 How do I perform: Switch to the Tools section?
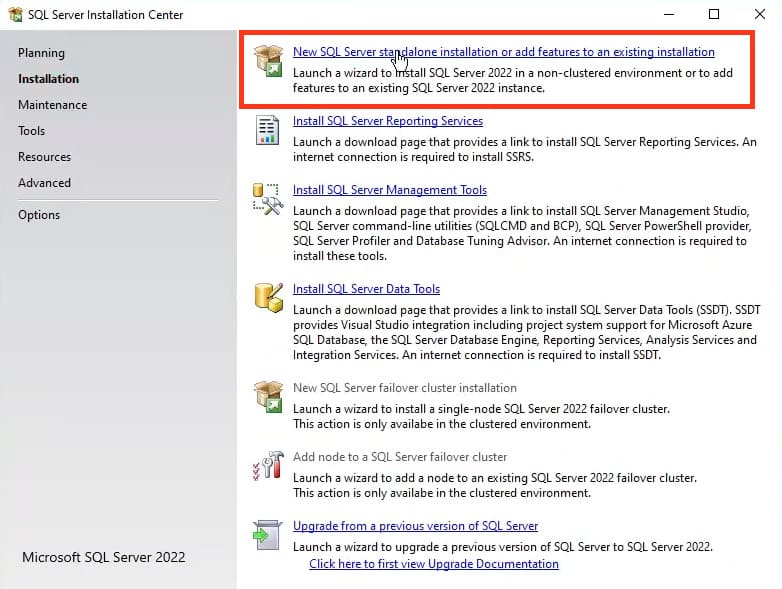[x=31, y=131]
